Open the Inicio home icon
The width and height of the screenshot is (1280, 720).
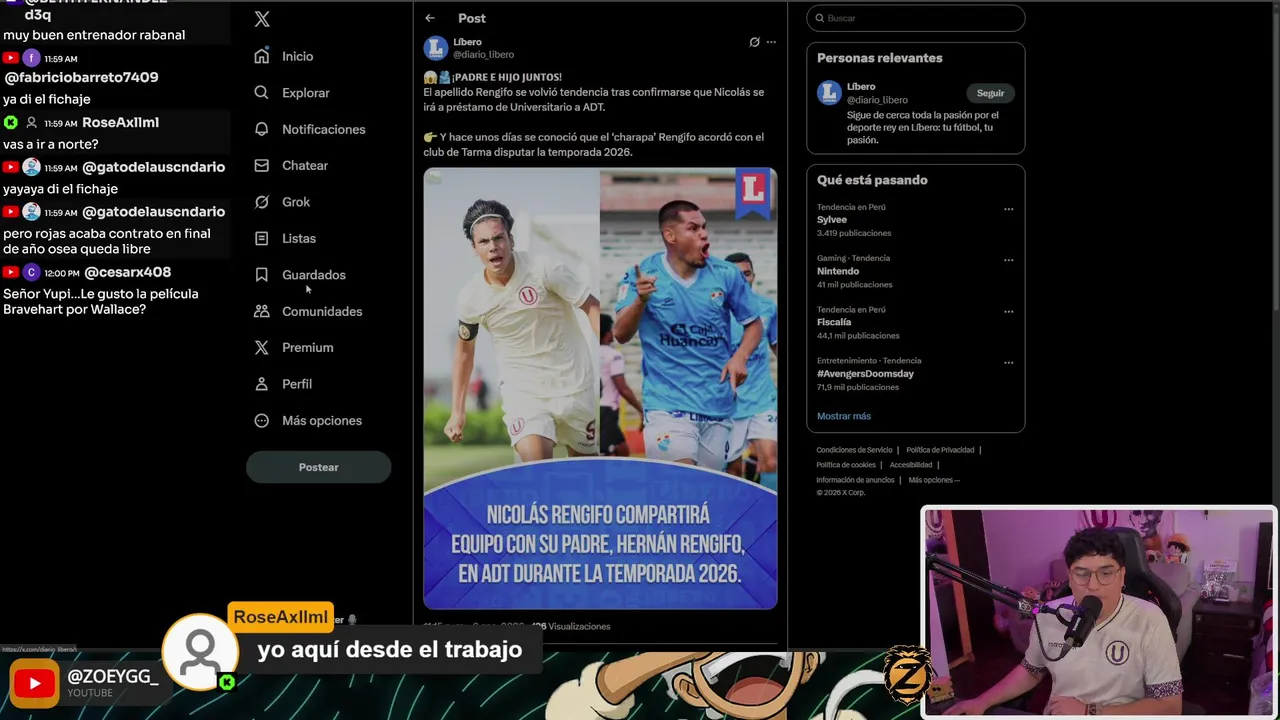[262, 56]
